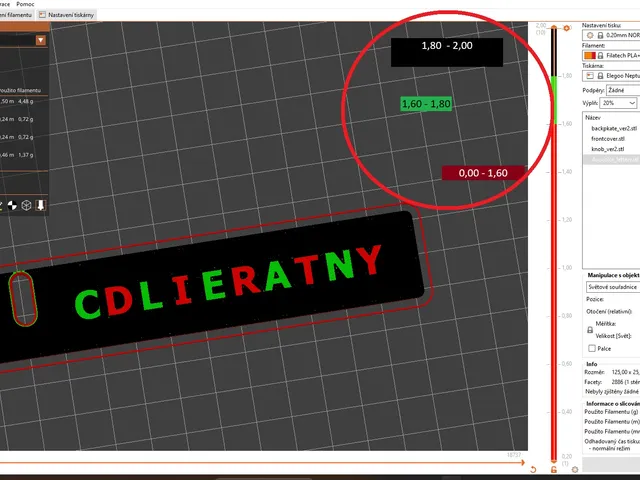Open the 0.20mm print settings dropdown

pyautogui.click(x=611, y=35)
